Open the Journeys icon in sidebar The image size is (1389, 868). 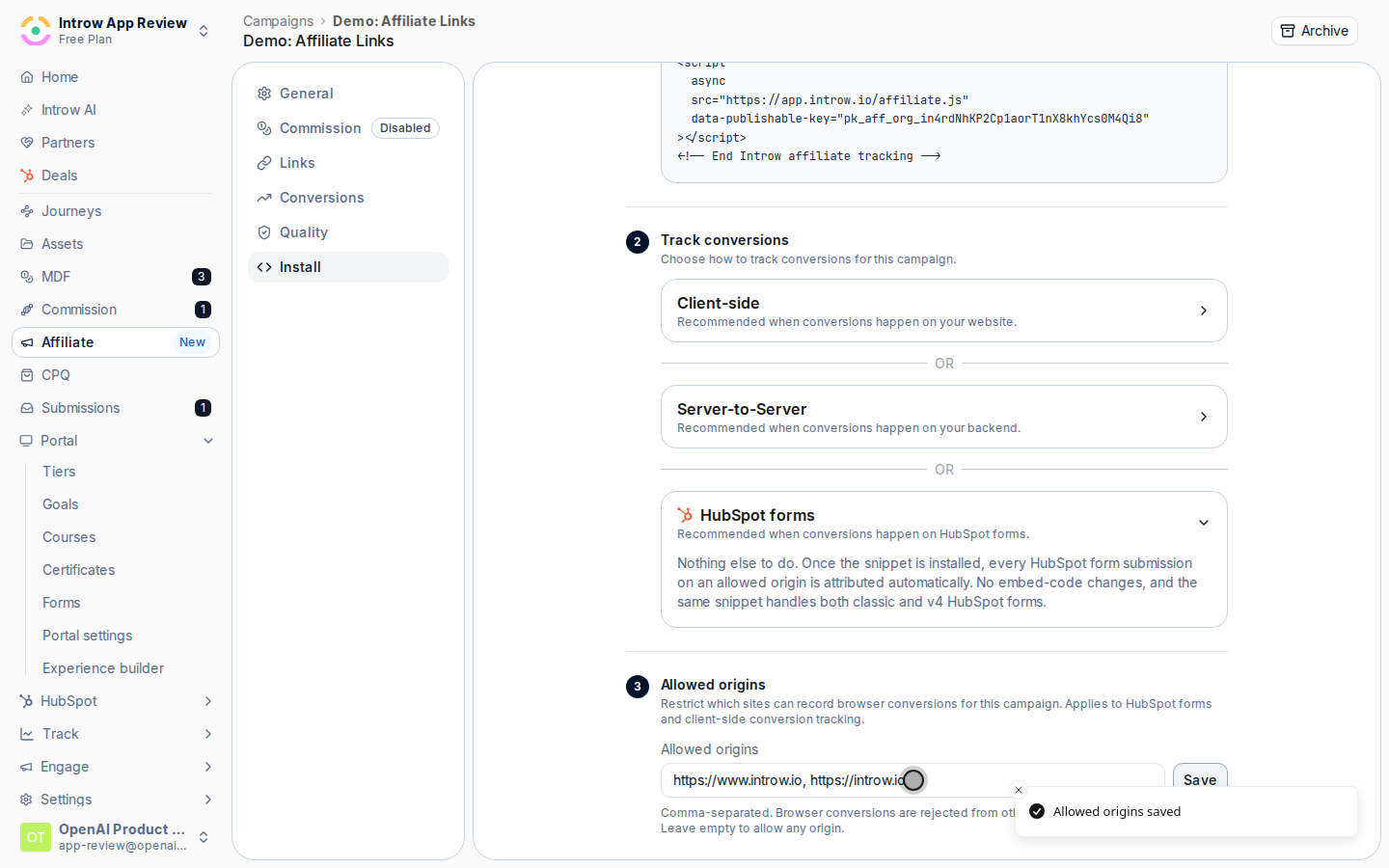[27, 211]
